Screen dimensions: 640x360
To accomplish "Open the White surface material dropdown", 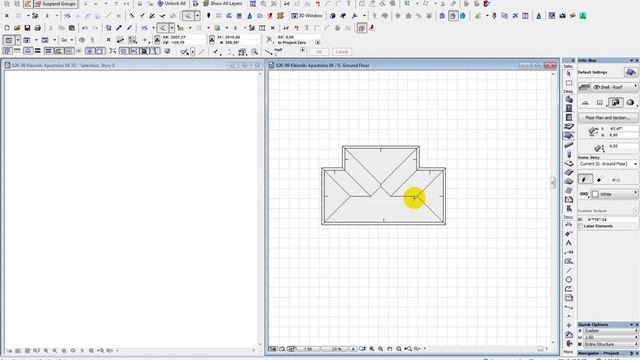I will pos(614,194).
